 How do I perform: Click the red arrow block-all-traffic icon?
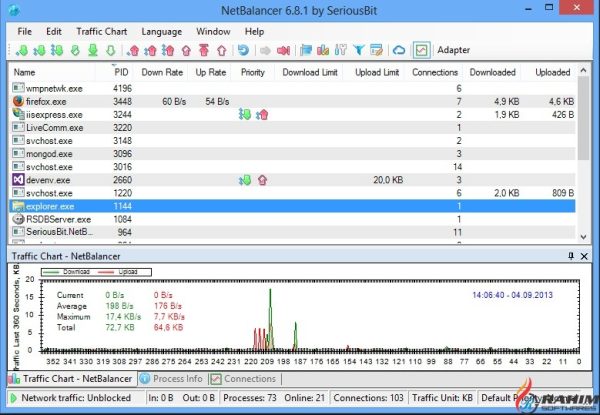(283, 50)
